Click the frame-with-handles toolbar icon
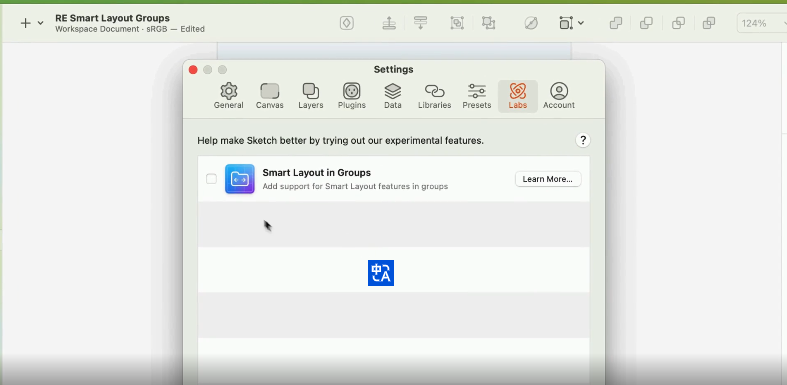Image resolution: width=787 pixels, height=385 pixels. click(x=566, y=23)
